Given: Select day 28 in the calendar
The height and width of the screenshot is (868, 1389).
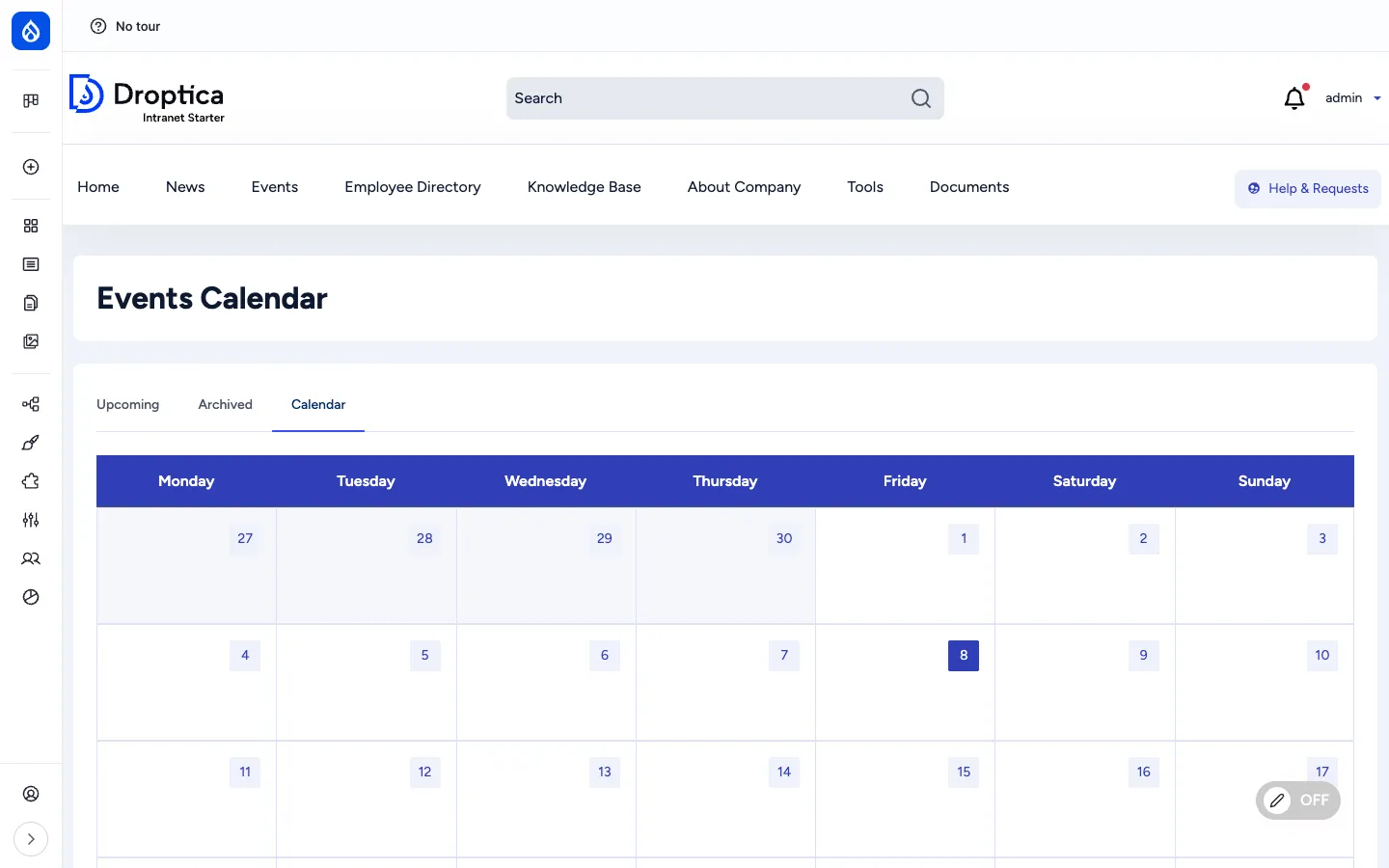Looking at the screenshot, I should 424,539.
